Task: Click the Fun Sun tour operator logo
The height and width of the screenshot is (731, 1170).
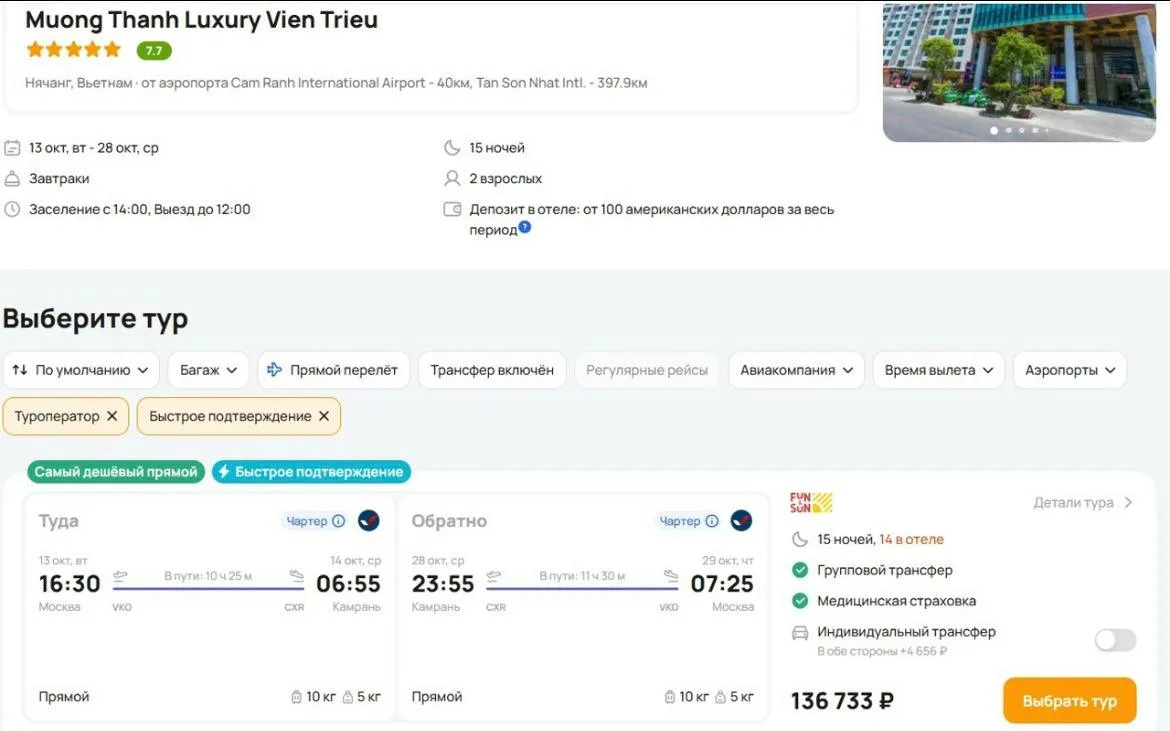Action: click(810, 503)
